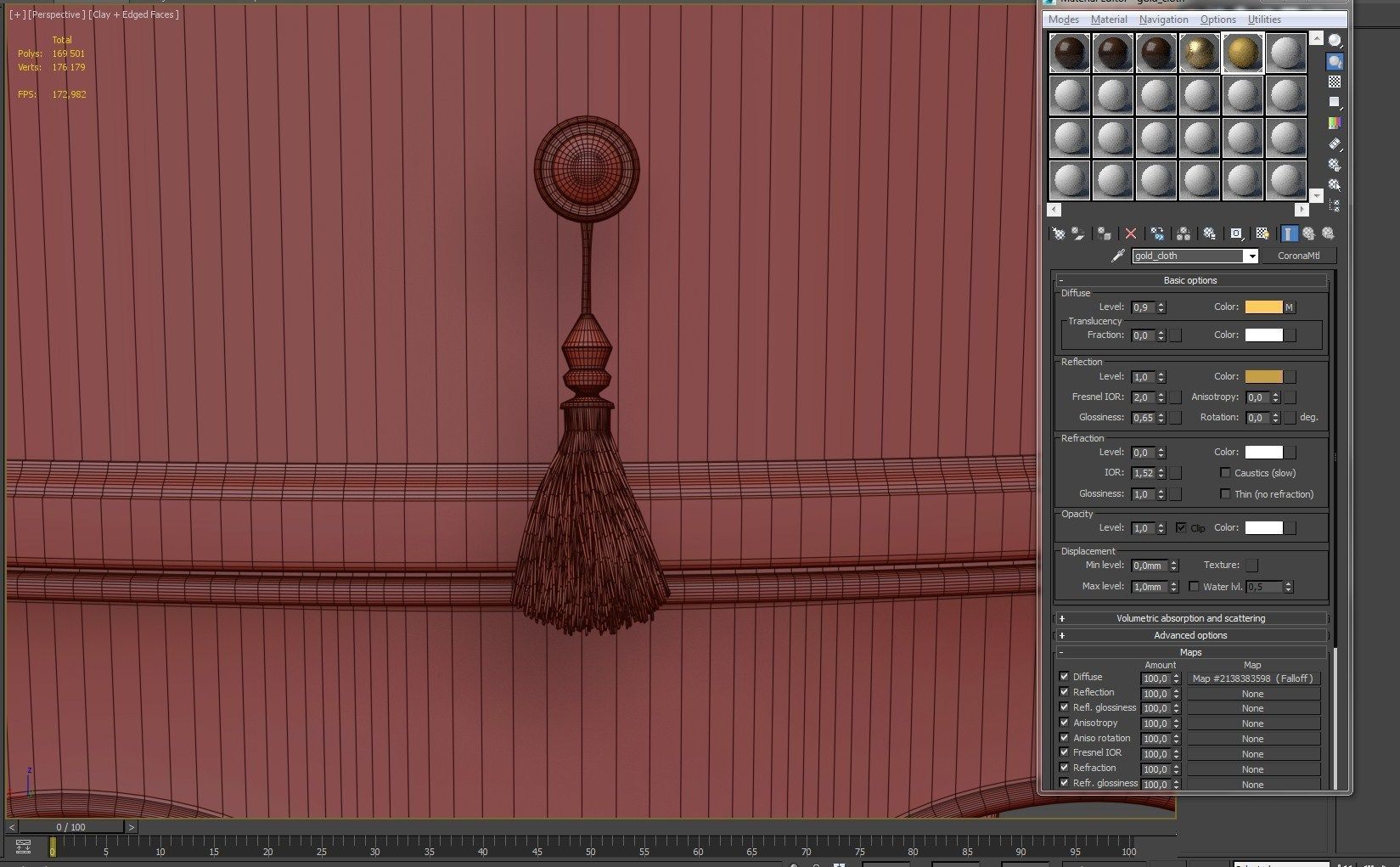
Task: Open the Utilities menu
Action: point(1264,20)
